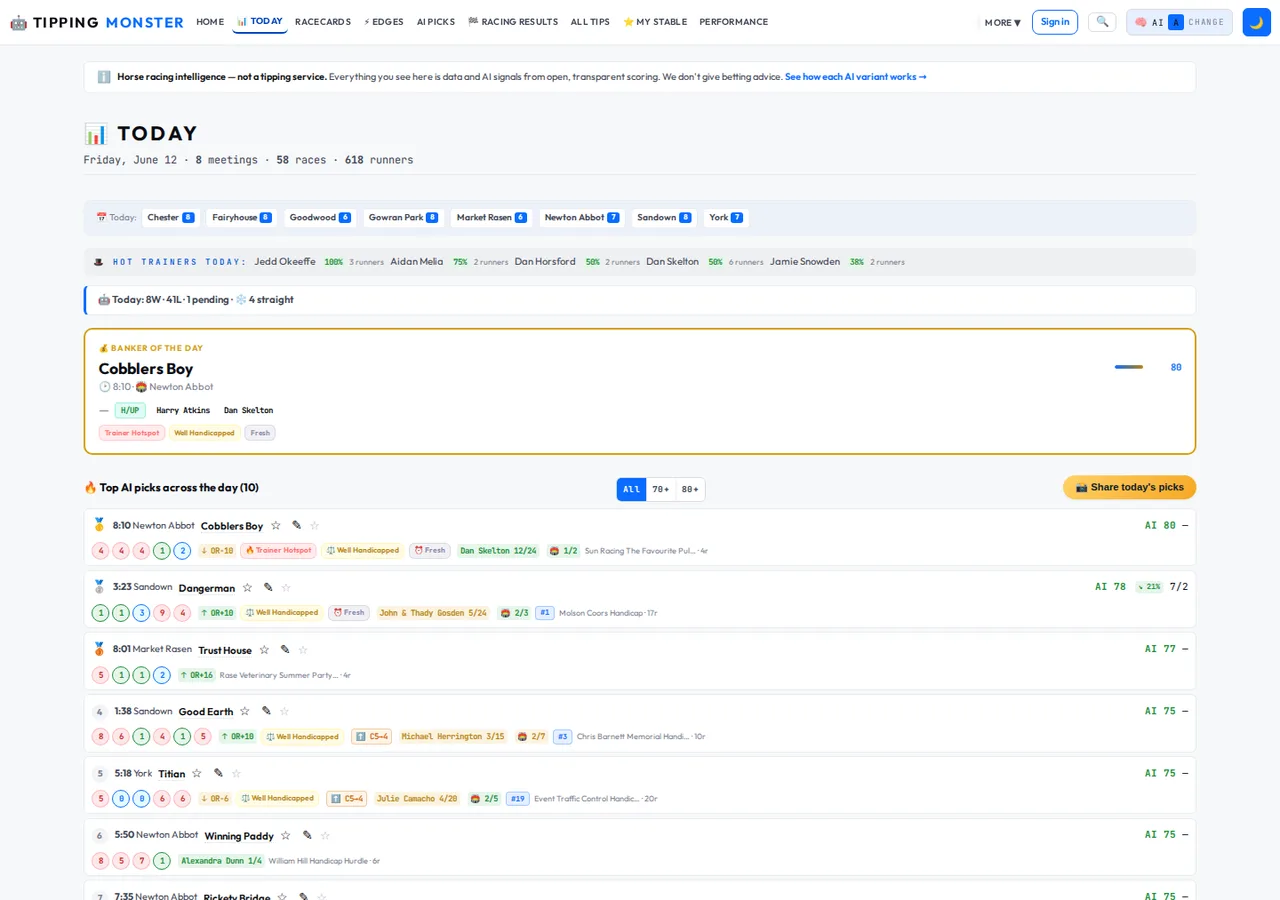Click jockey Harry Atkins in the banker card

[183, 410]
